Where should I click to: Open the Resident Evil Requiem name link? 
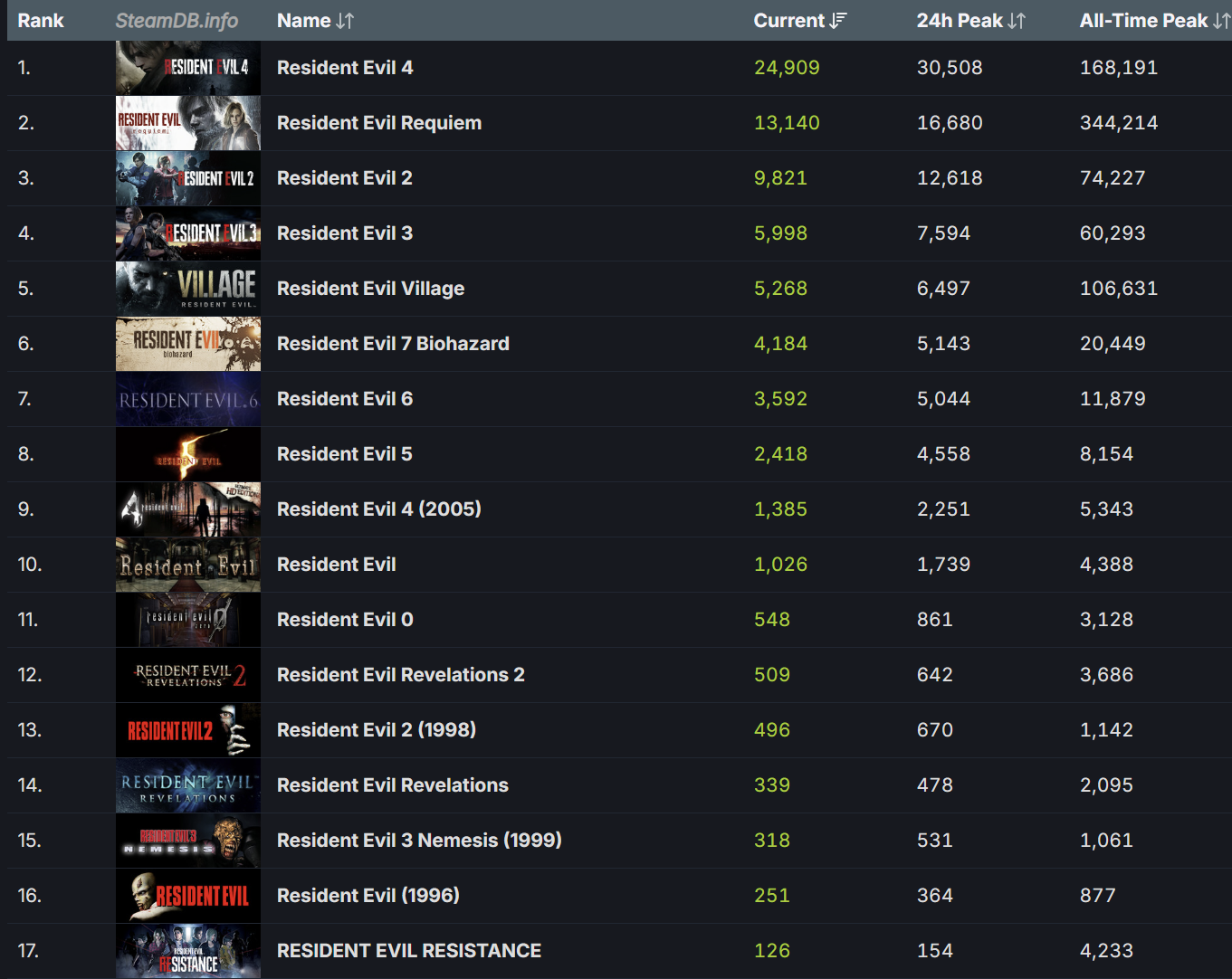379,123
